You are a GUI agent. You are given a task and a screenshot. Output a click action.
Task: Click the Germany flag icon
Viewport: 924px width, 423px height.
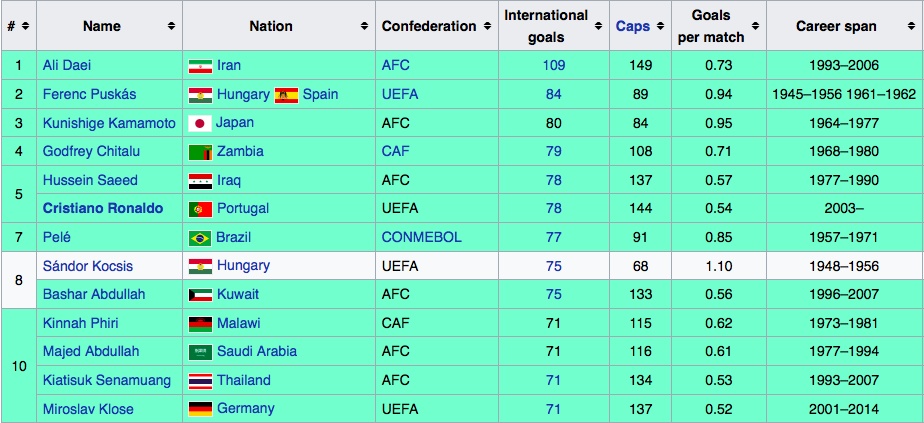(x=200, y=409)
